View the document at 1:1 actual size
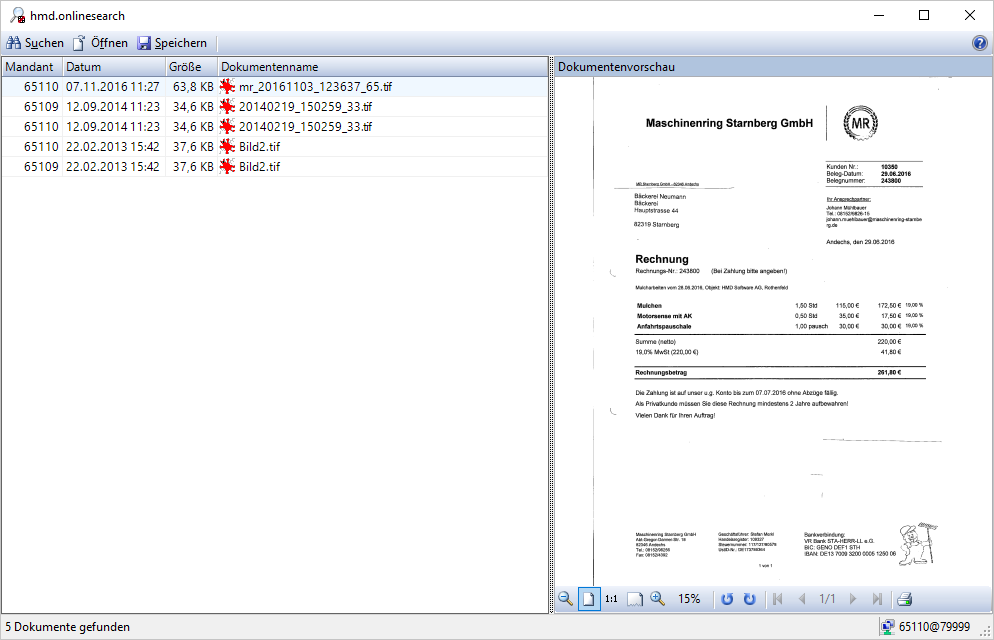 coord(610,599)
